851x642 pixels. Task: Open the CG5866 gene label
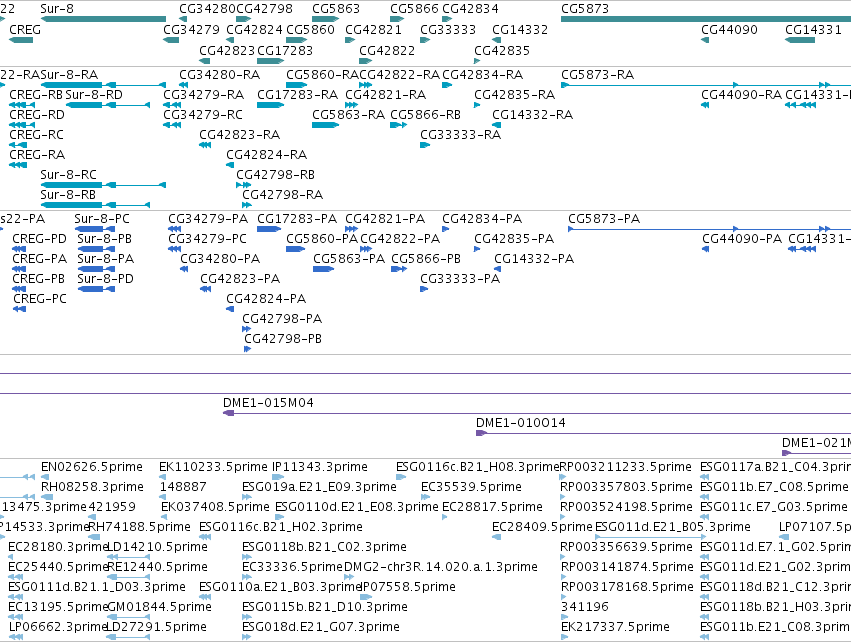(x=414, y=9)
